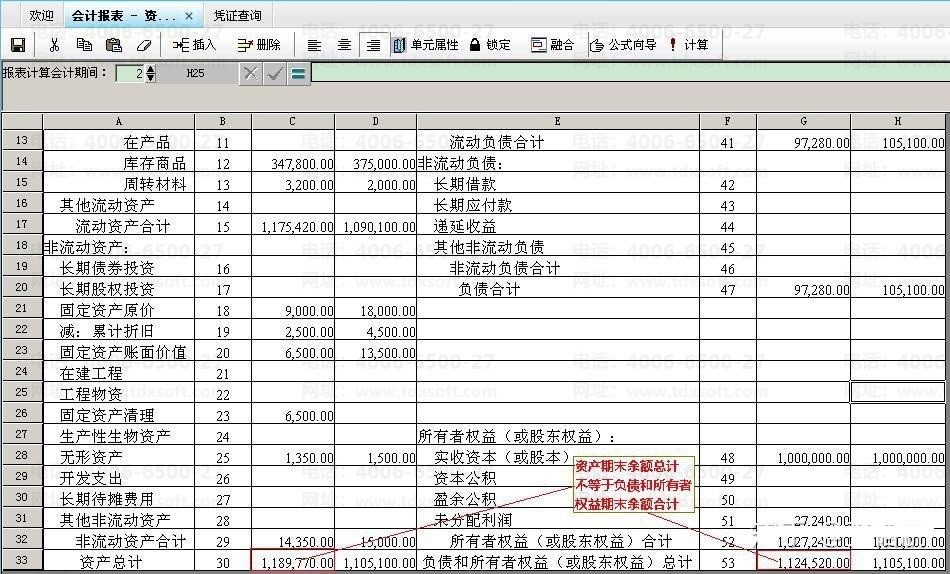
Task: Close the 会计报表 tab
Action: click(x=189, y=16)
